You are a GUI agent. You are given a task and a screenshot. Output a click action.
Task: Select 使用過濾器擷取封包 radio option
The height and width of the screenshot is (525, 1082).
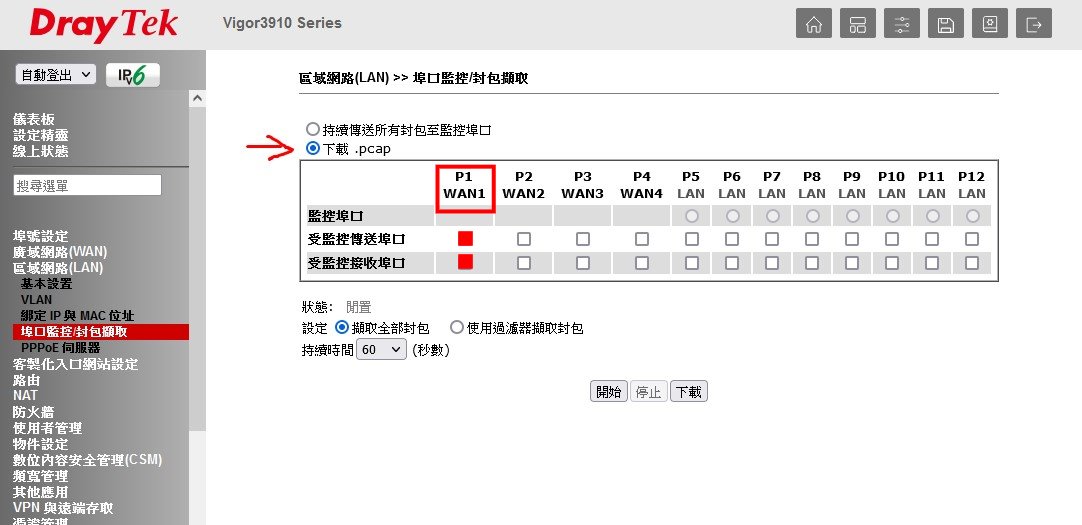click(x=457, y=327)
